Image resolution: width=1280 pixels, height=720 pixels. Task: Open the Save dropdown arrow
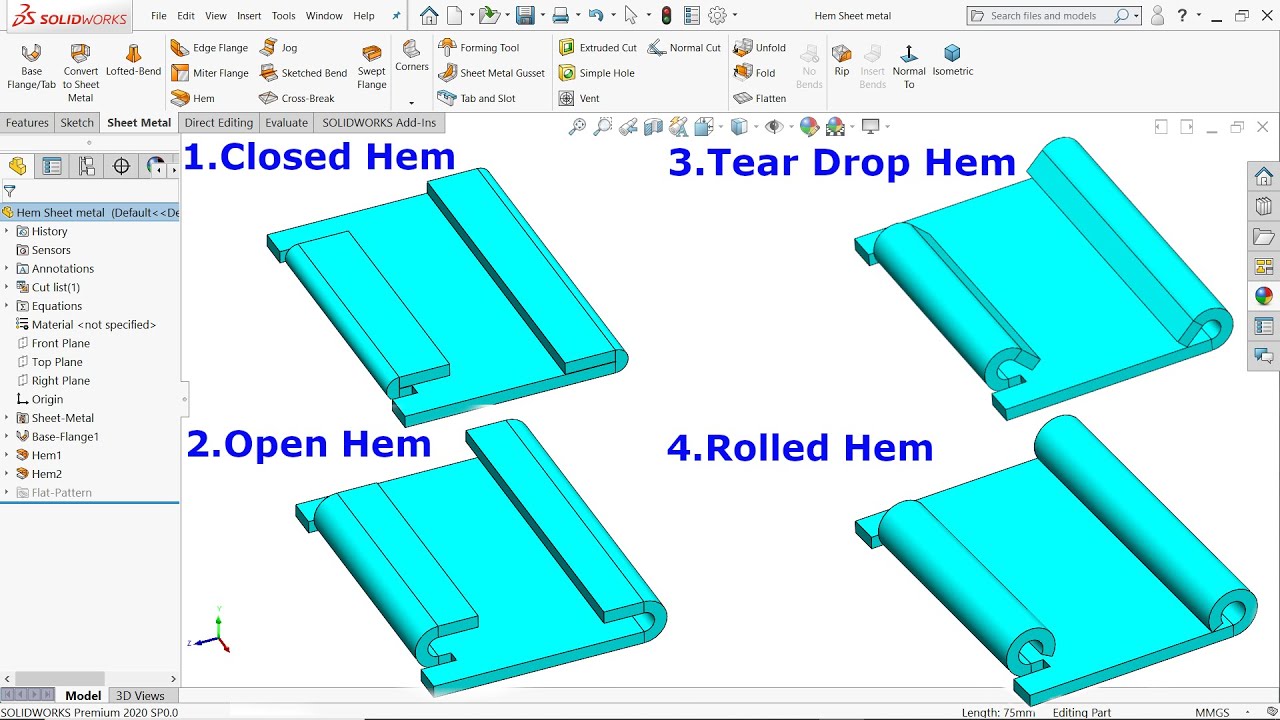[x=541, y=16]
